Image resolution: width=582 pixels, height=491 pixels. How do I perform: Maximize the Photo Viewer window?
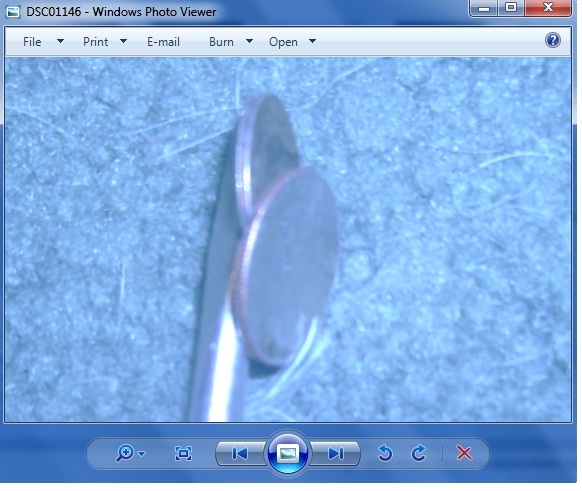pyautogui.click(x=511, y=7)
